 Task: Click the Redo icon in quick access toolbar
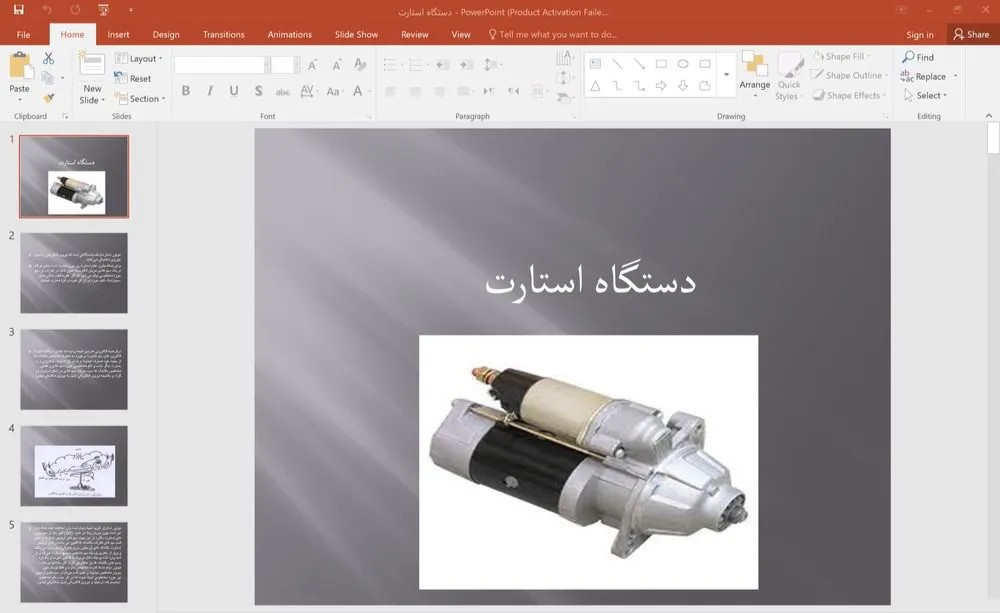pos(75,10)
